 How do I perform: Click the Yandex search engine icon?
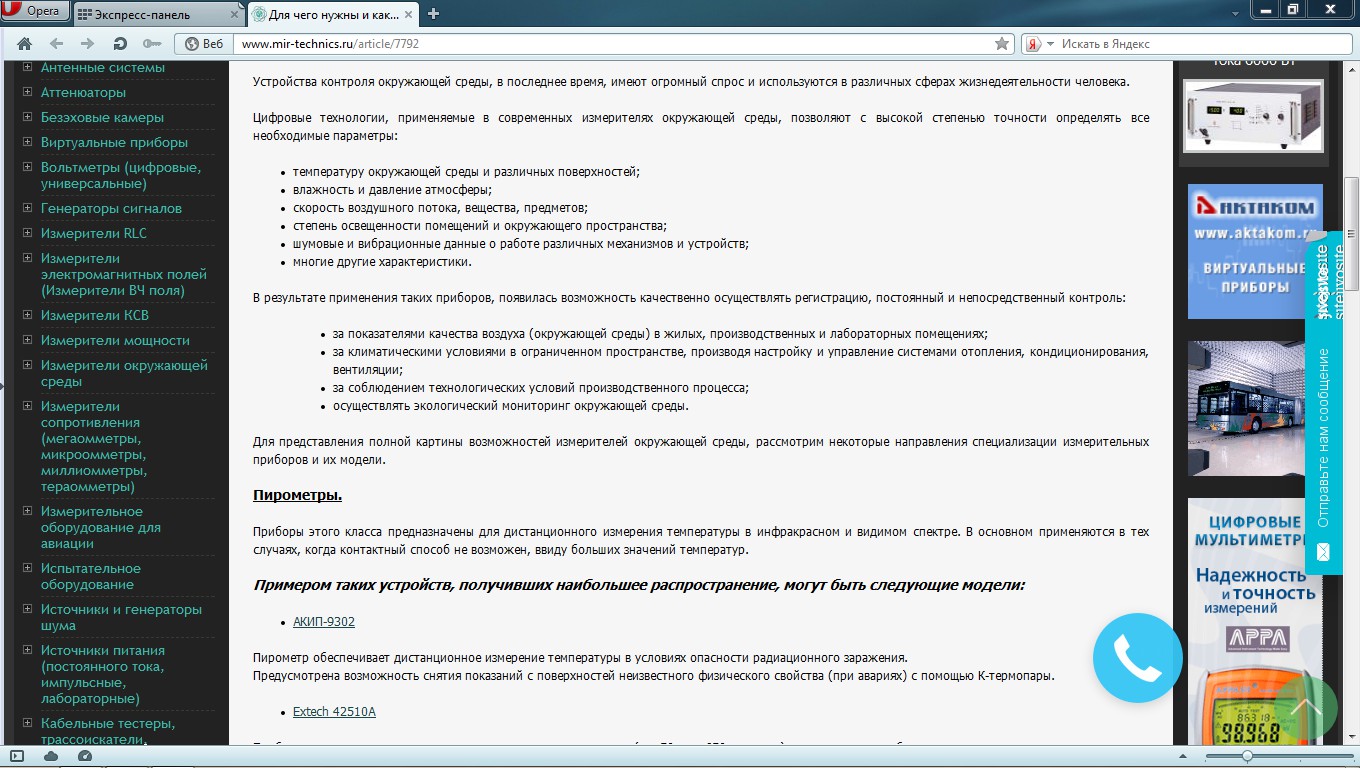pos(1033,44)
